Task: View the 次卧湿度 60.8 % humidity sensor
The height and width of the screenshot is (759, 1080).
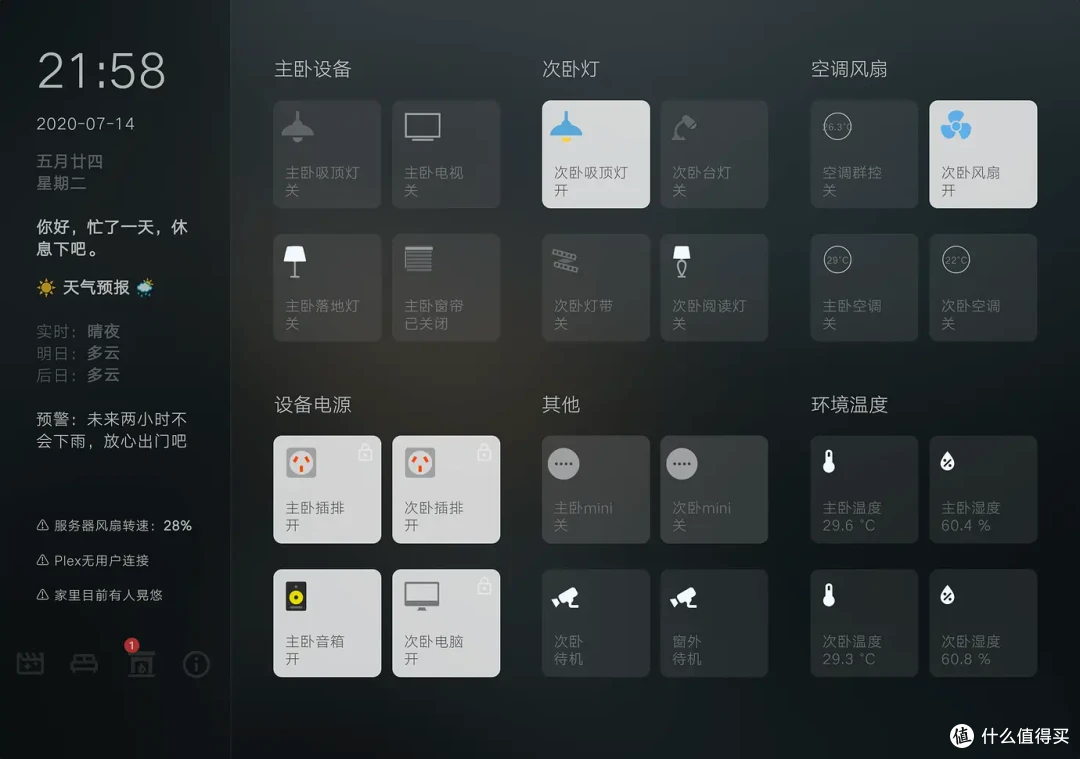Action: coord(983,623)
